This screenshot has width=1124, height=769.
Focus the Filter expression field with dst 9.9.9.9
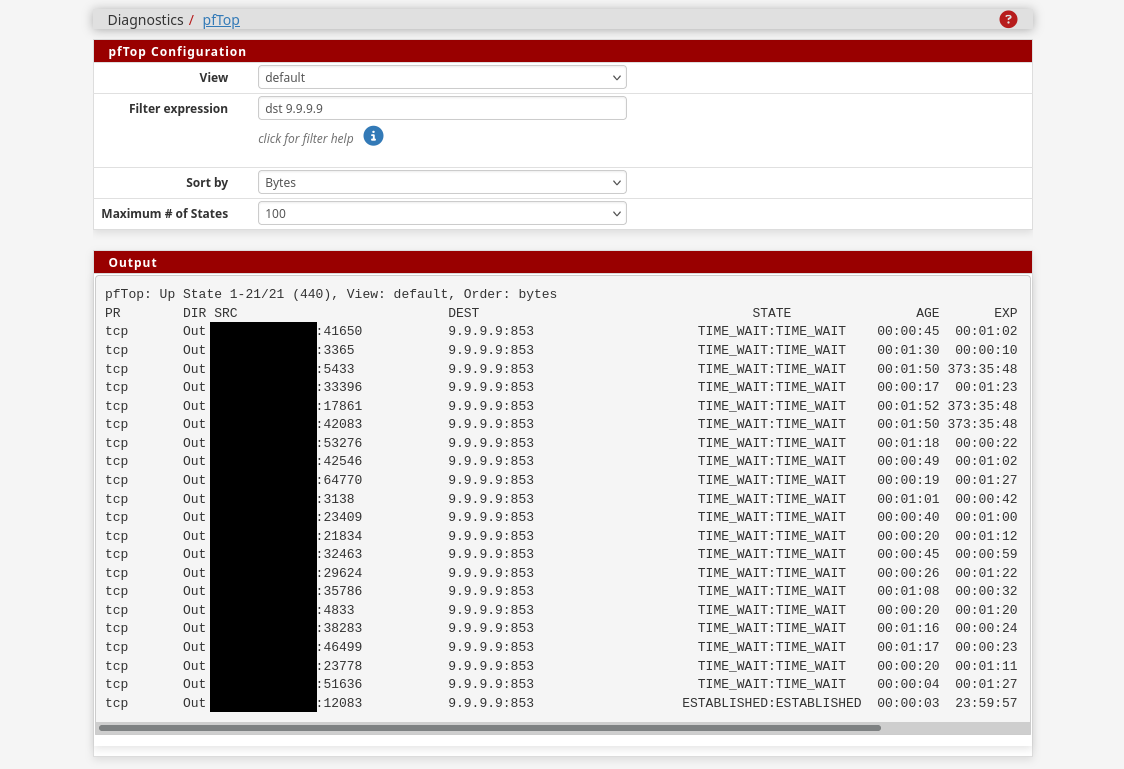[x=442, y=108]
